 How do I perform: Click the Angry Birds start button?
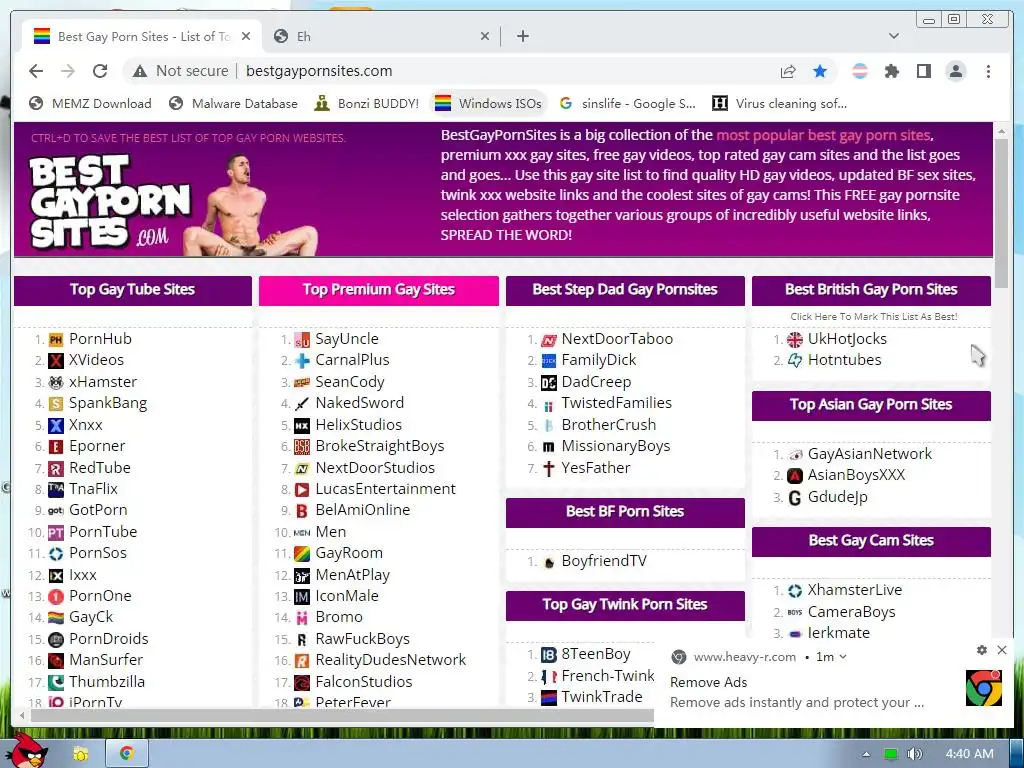27,752
